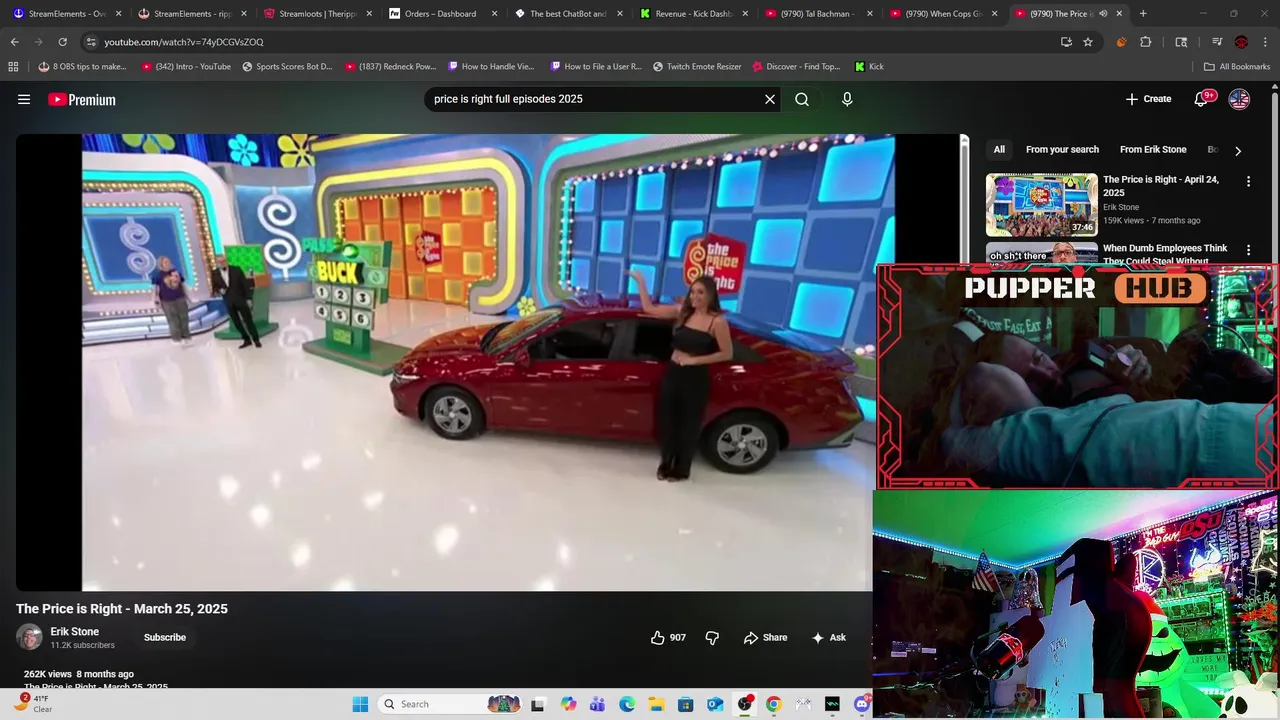Clear the search query with X
The image size is (1280, 720).
pyautogui.click(x=770, y=99)
